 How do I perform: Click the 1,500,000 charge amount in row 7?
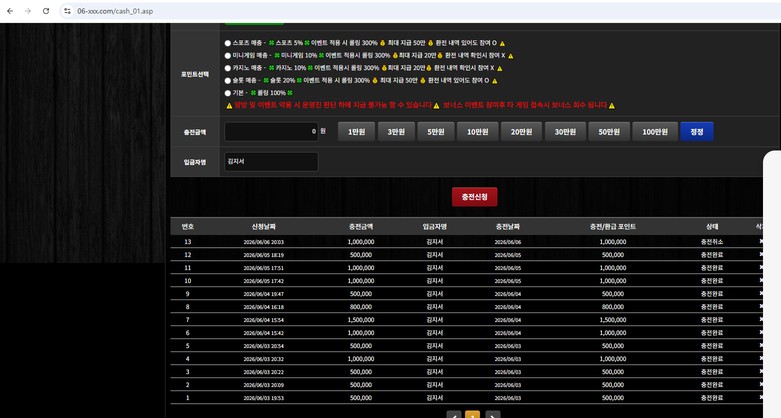(361, 320)
